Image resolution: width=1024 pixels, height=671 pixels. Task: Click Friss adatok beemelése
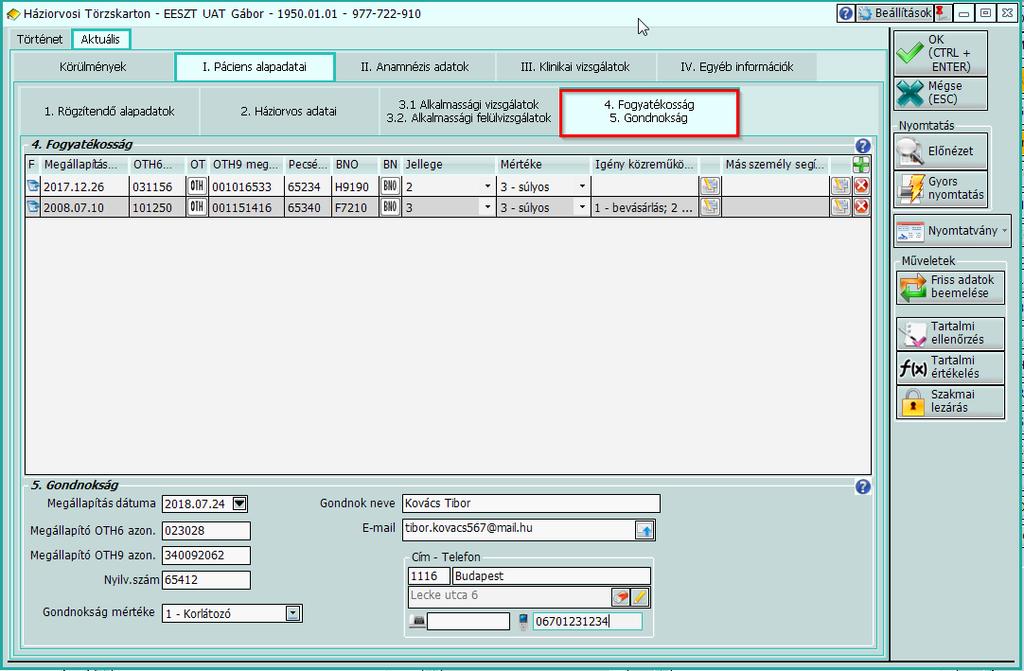coord(950,287)
